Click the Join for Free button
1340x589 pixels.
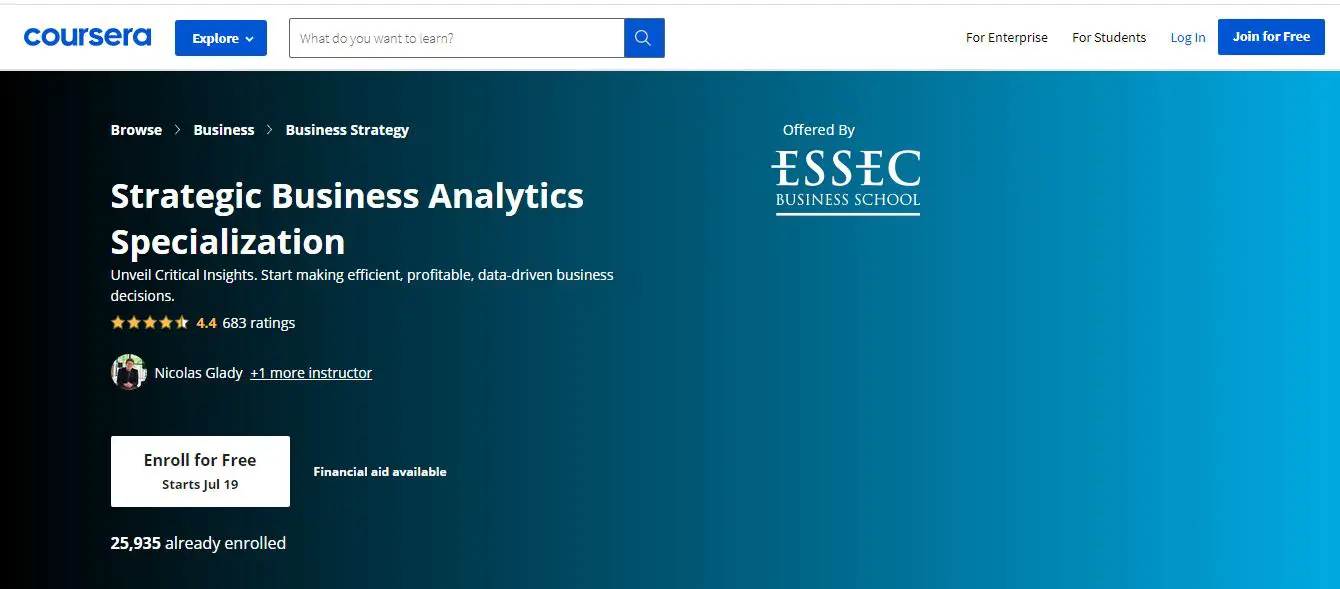point(1271,36)
